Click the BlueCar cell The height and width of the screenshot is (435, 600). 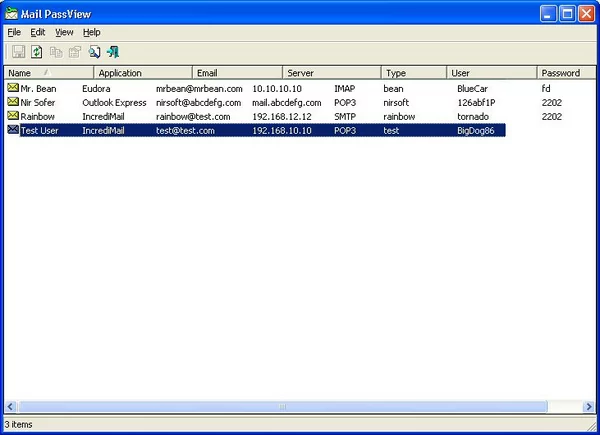(x=473, y=89)
